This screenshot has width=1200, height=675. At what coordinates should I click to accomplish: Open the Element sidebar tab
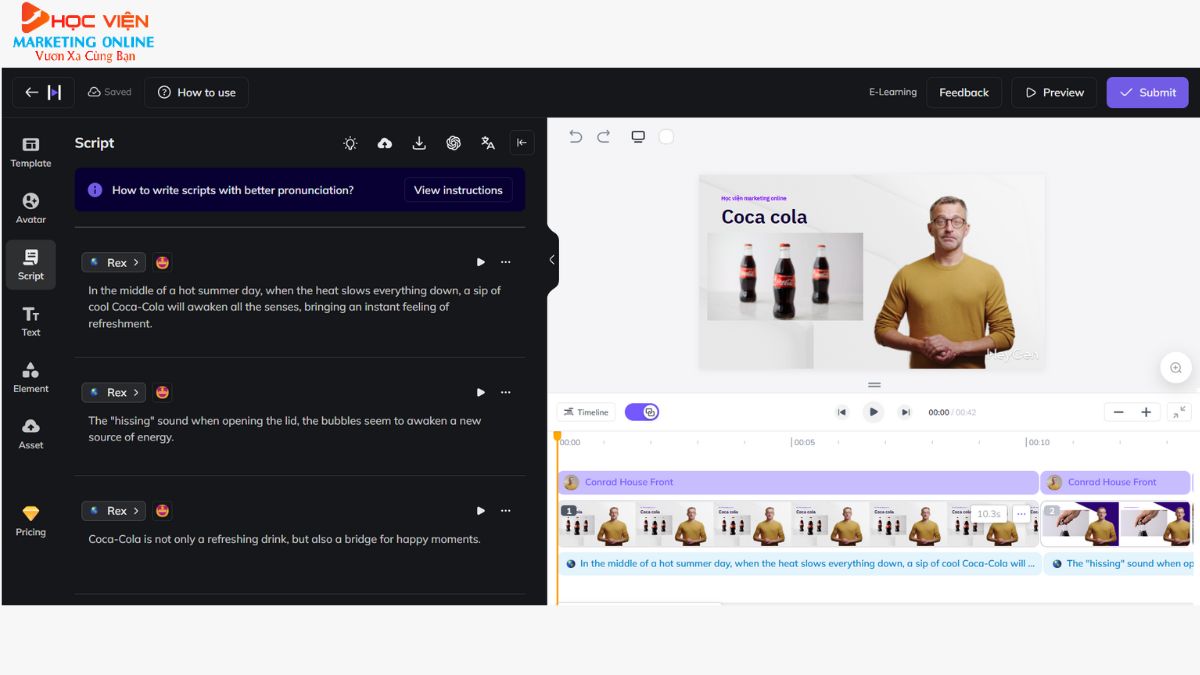[31, 377]
